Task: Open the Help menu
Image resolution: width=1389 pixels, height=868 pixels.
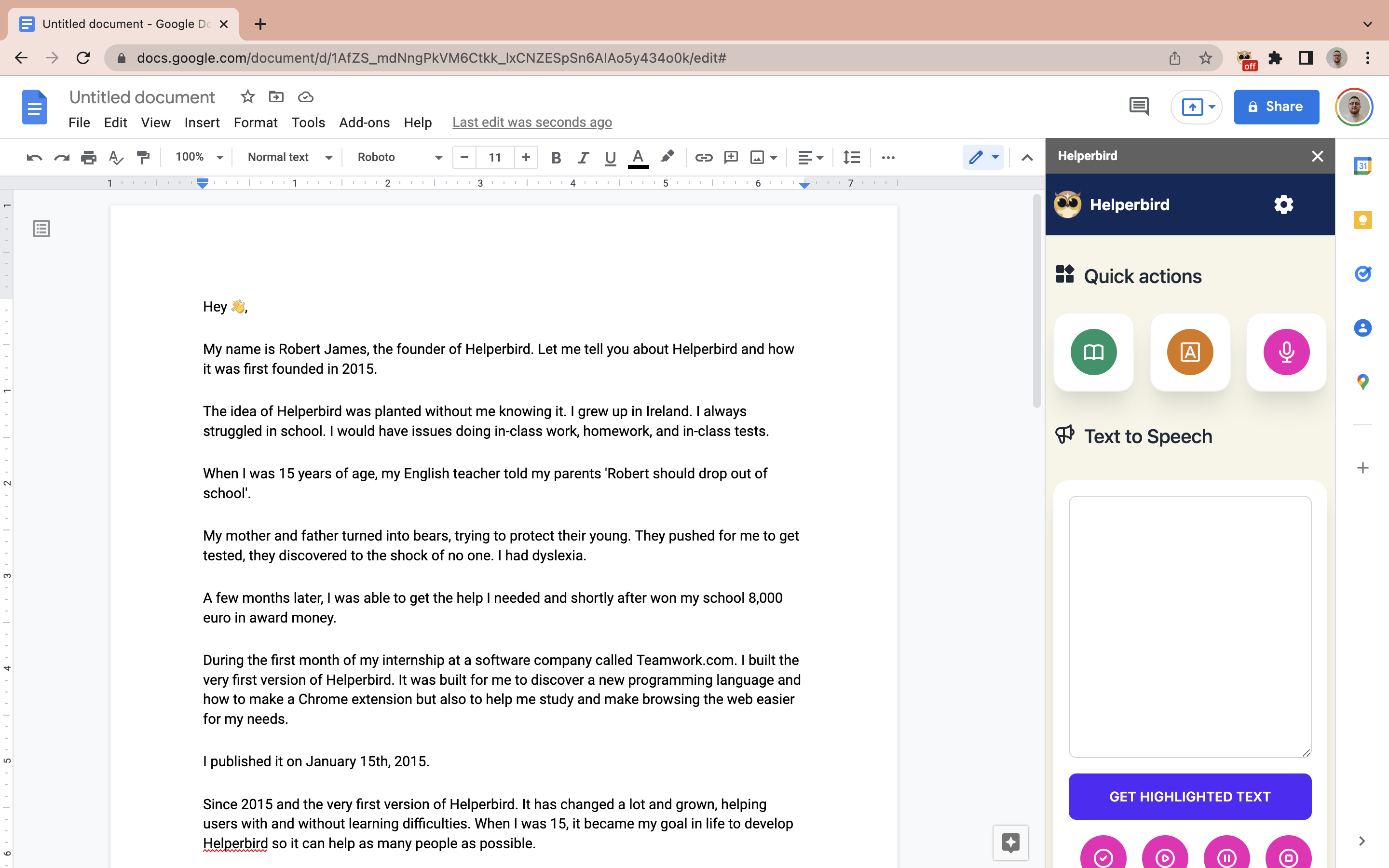Action: pos(417,123)
